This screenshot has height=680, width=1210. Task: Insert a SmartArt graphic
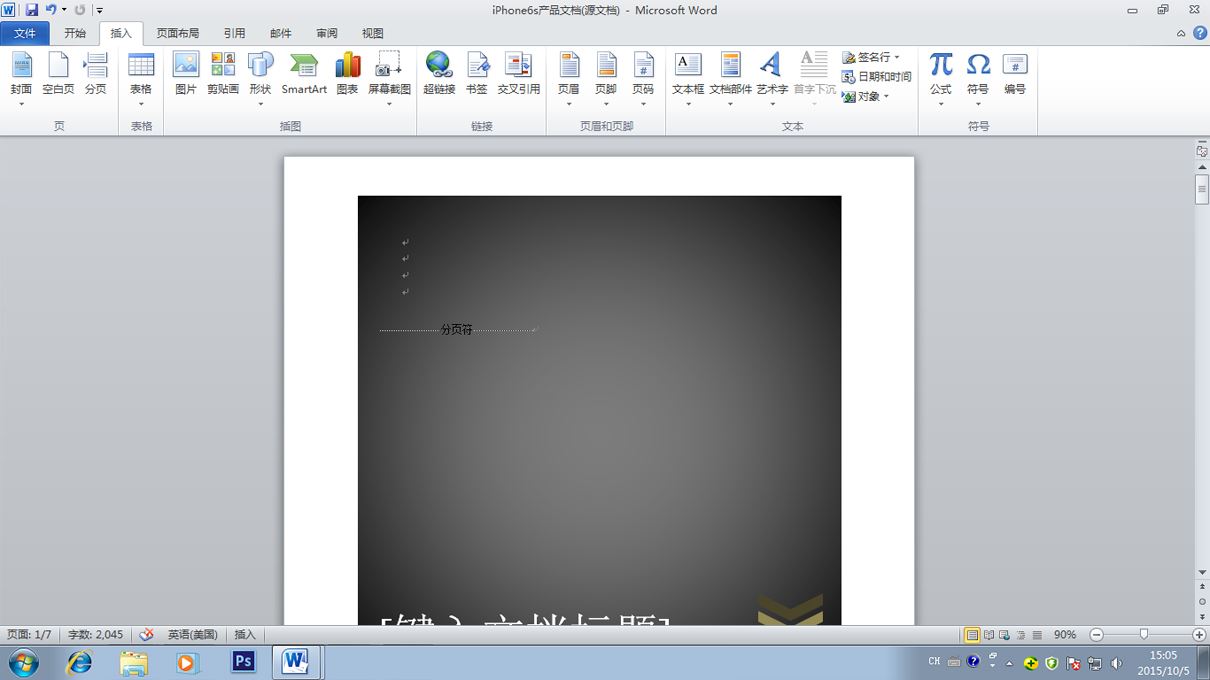click(304, 75)
